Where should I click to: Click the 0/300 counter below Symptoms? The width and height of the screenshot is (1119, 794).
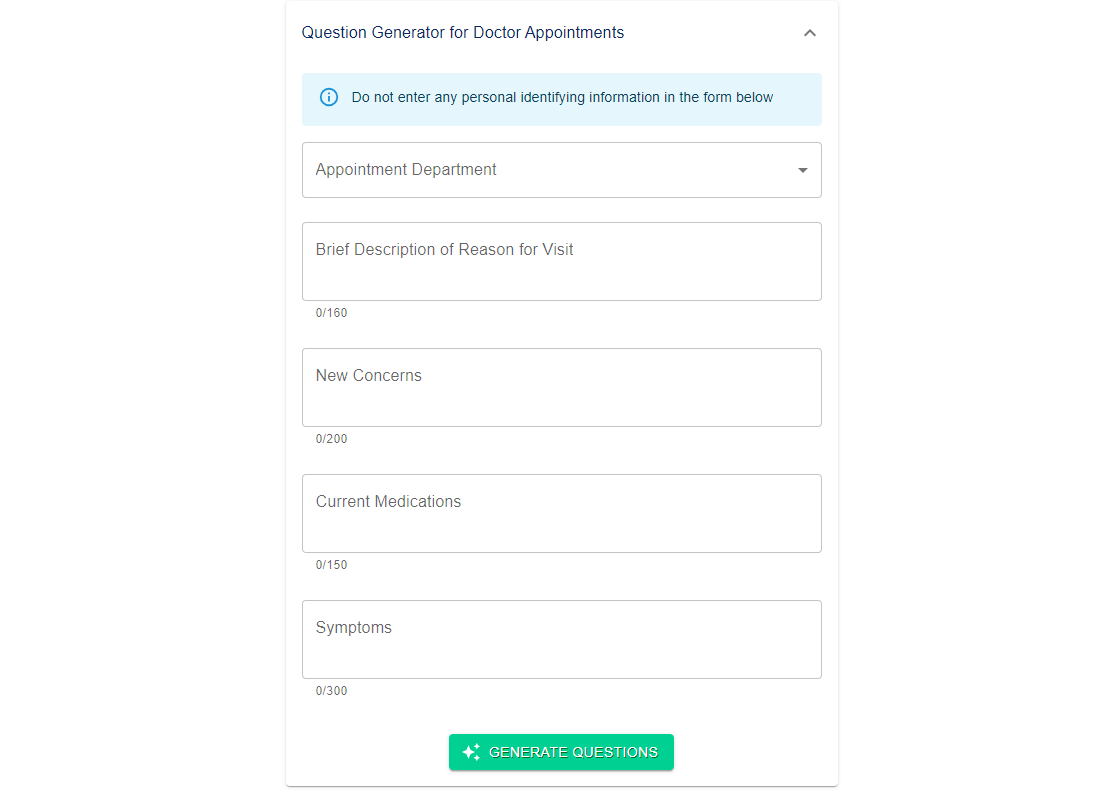(331, 691)
